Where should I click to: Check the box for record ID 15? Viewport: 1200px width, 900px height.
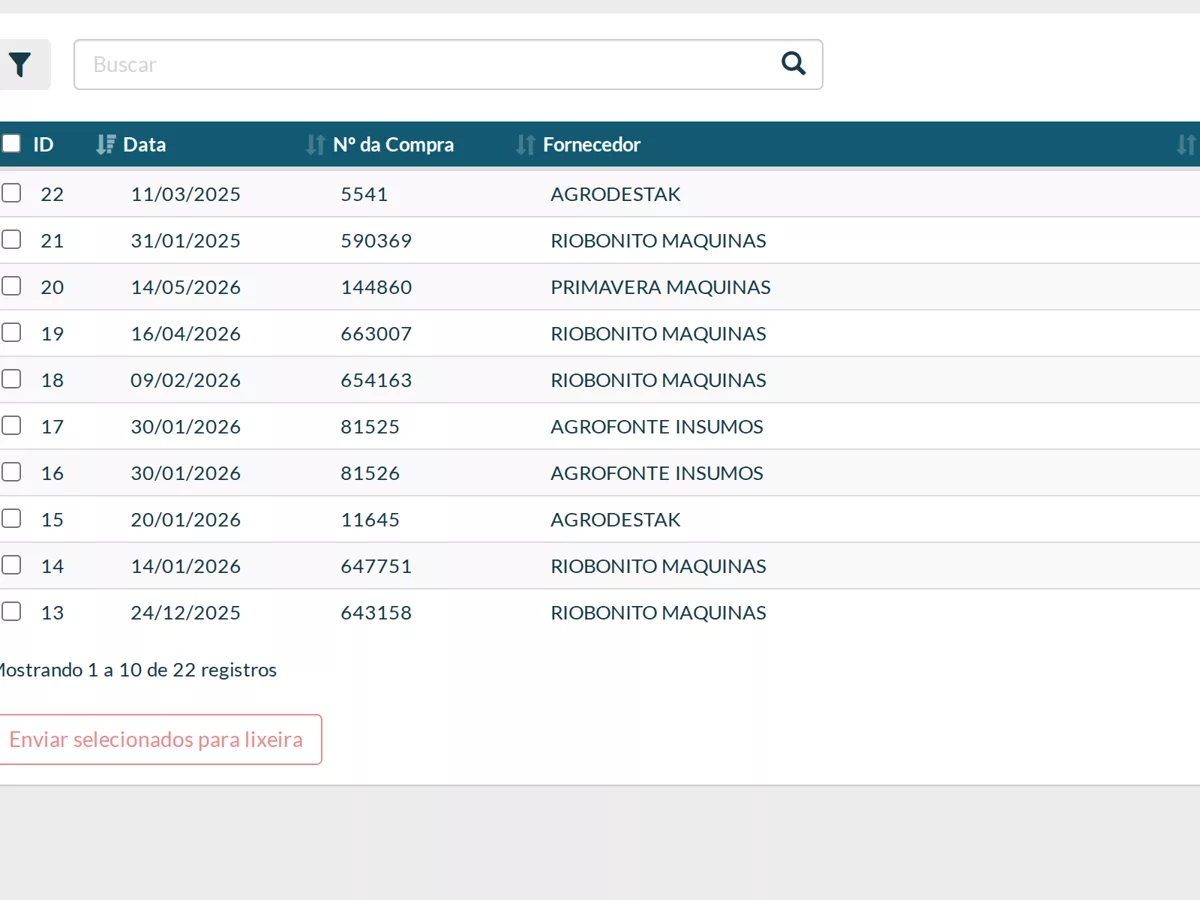coord(11,518)
